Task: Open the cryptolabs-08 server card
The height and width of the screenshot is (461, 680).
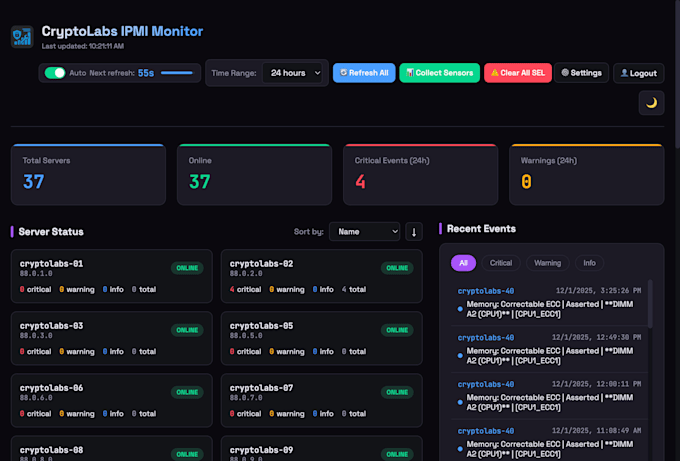Action: coord(112,448)
